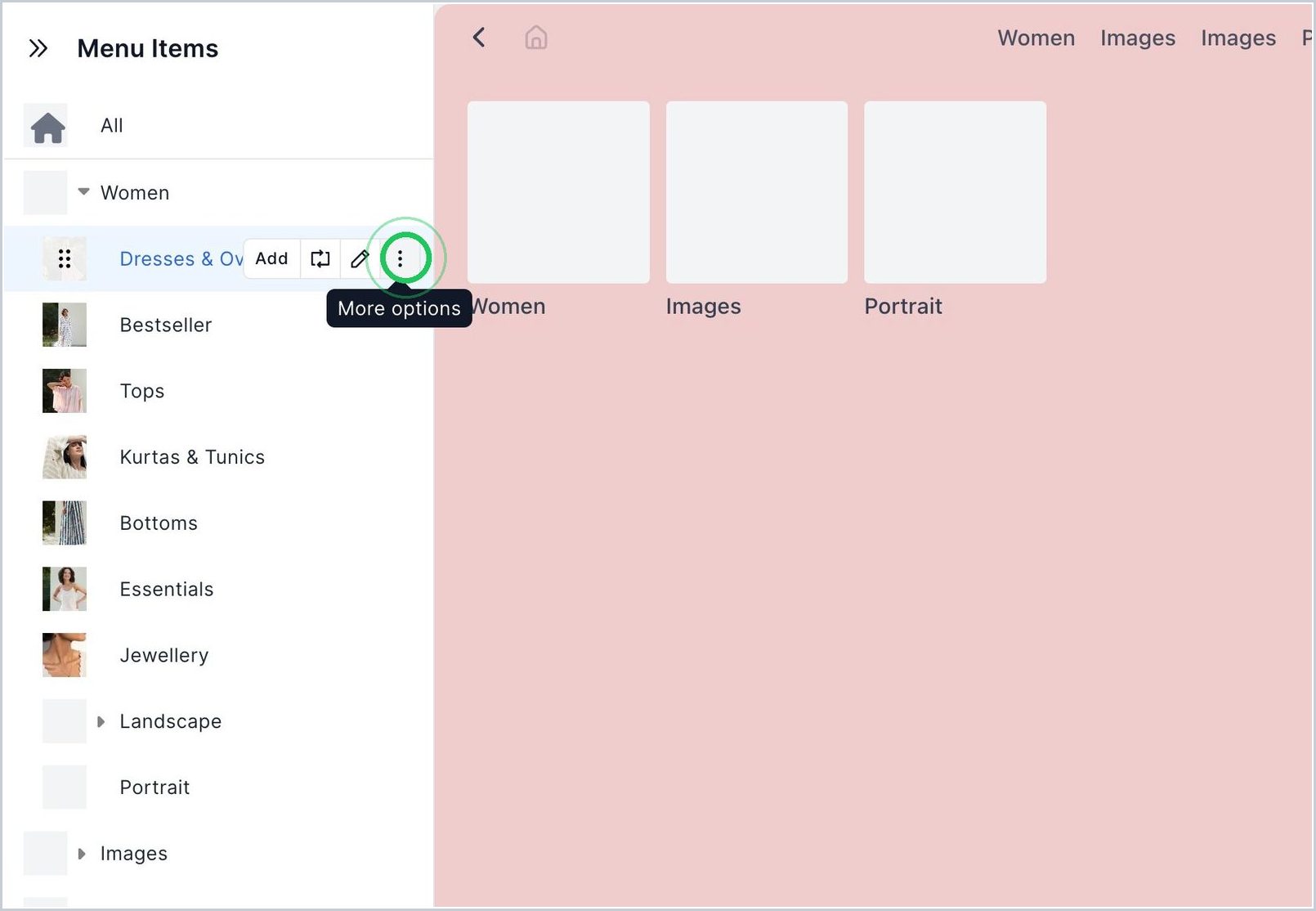The width and height of the screenshot is (1316, 911).
Task: Open the first Images tab in header
Action: pyautogui.click(x=1138, y=38)
